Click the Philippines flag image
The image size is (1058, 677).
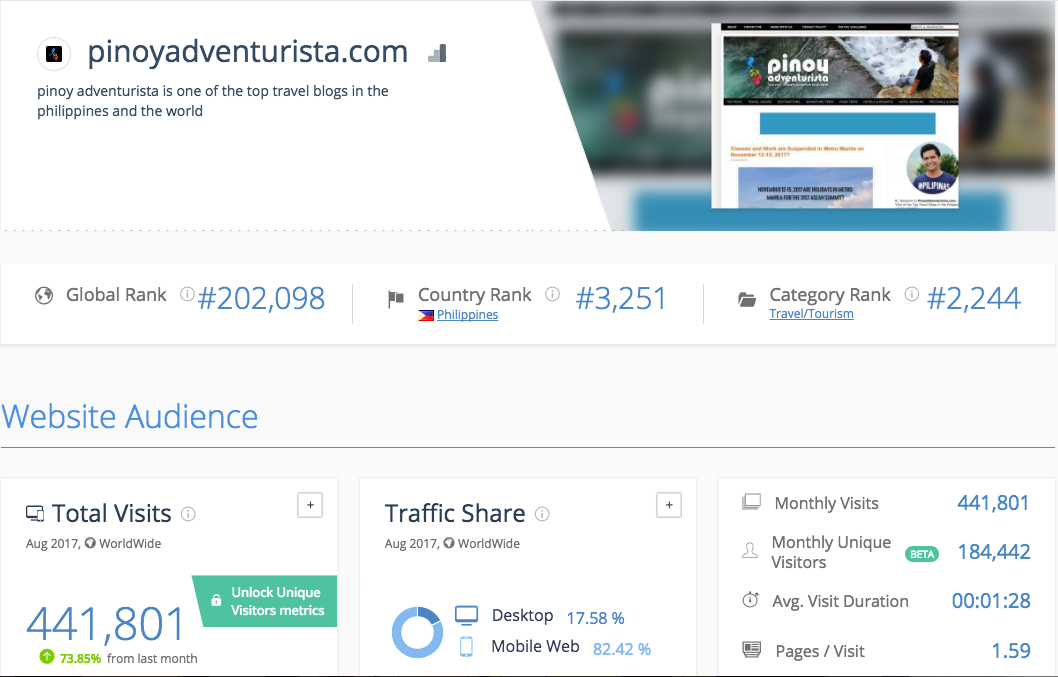tap(426, 315)
